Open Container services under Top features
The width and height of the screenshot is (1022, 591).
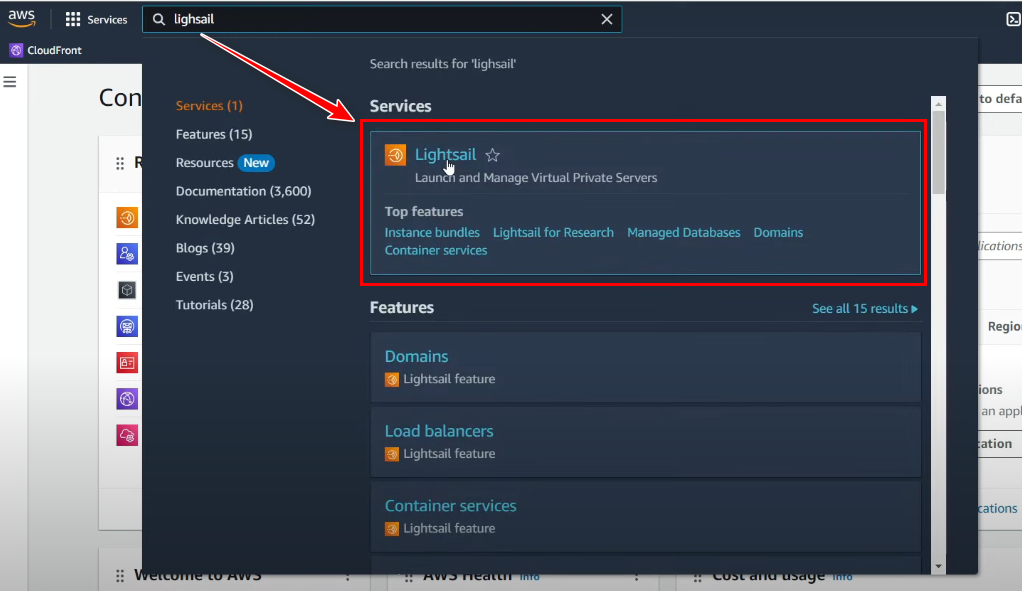(x=436, y=250)
